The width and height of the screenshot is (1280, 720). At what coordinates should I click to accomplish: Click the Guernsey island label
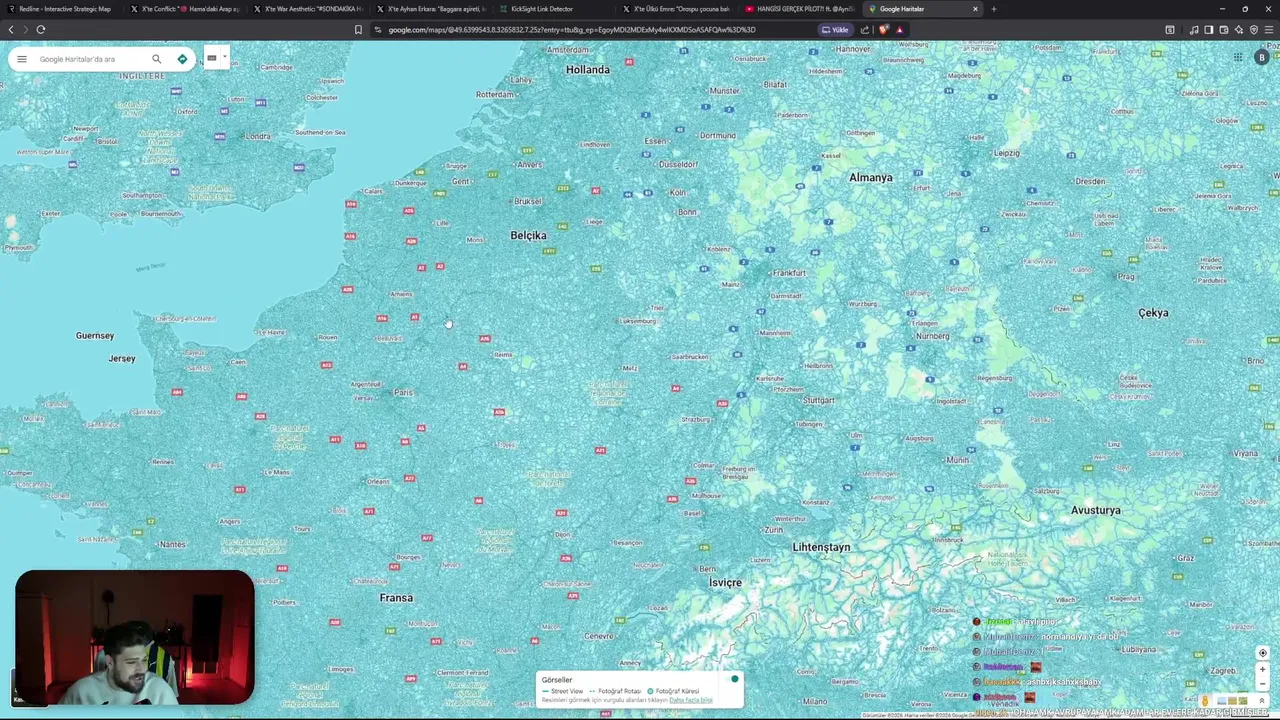95,336
